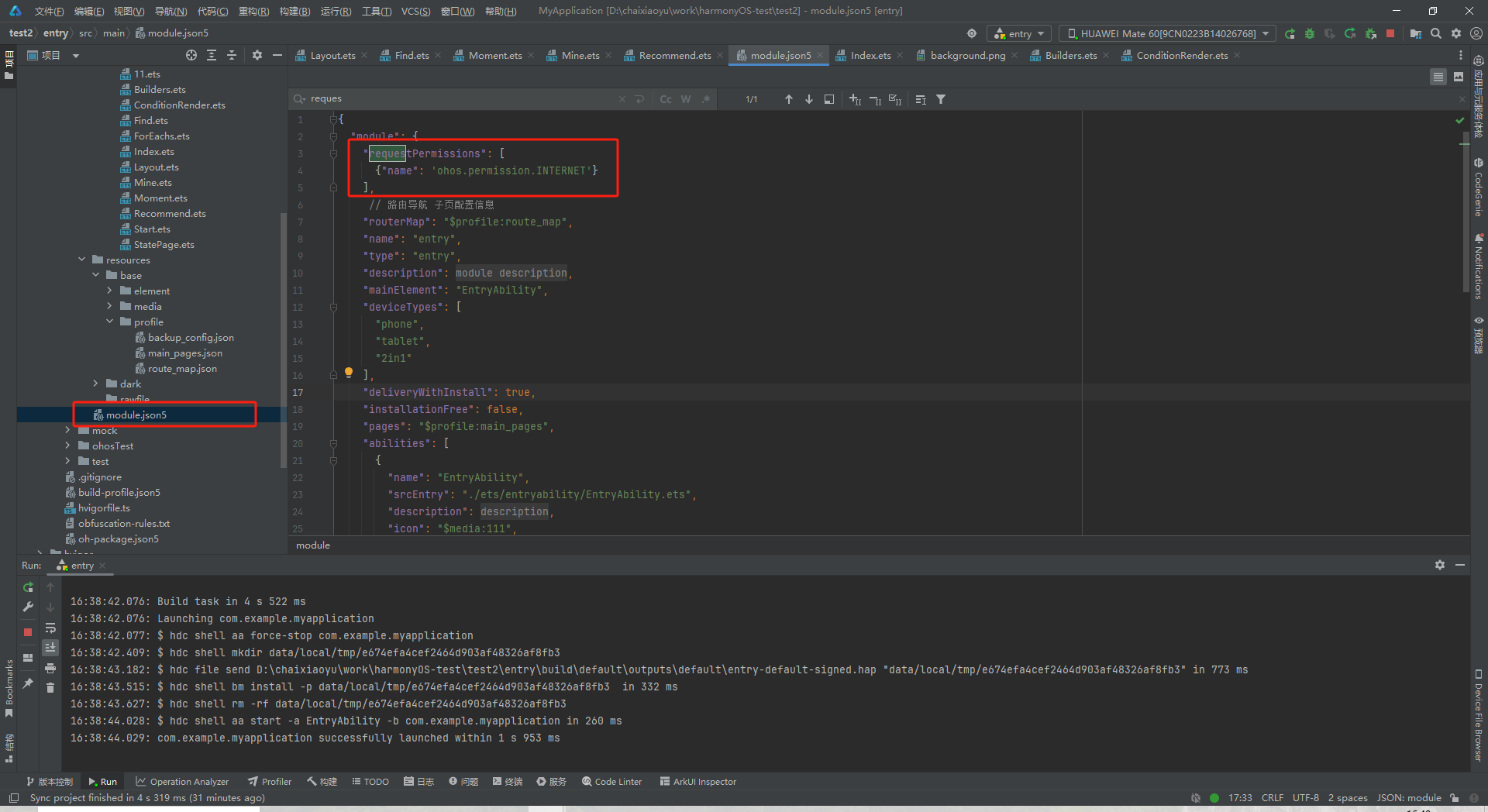Click the CRLF line separator indicator
The width and height of the screenshot is (1488, 812).
[1273, 798]
